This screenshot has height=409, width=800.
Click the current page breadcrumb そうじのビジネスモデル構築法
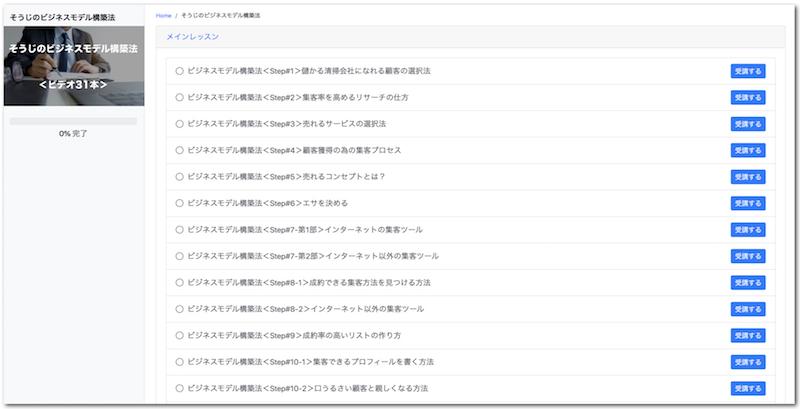point(221,16)
